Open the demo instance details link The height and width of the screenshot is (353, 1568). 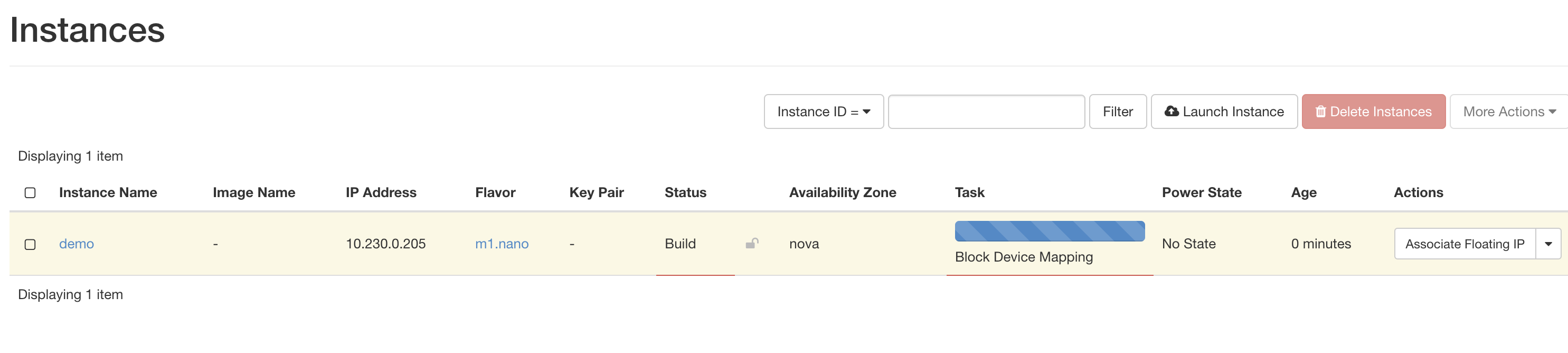click(x=76, y=243)
